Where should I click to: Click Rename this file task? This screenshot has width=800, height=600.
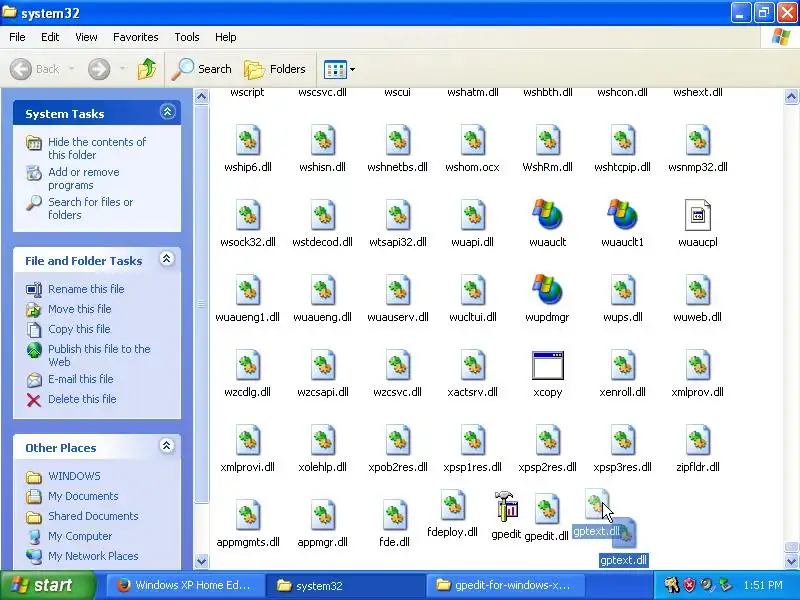point(86,289)
